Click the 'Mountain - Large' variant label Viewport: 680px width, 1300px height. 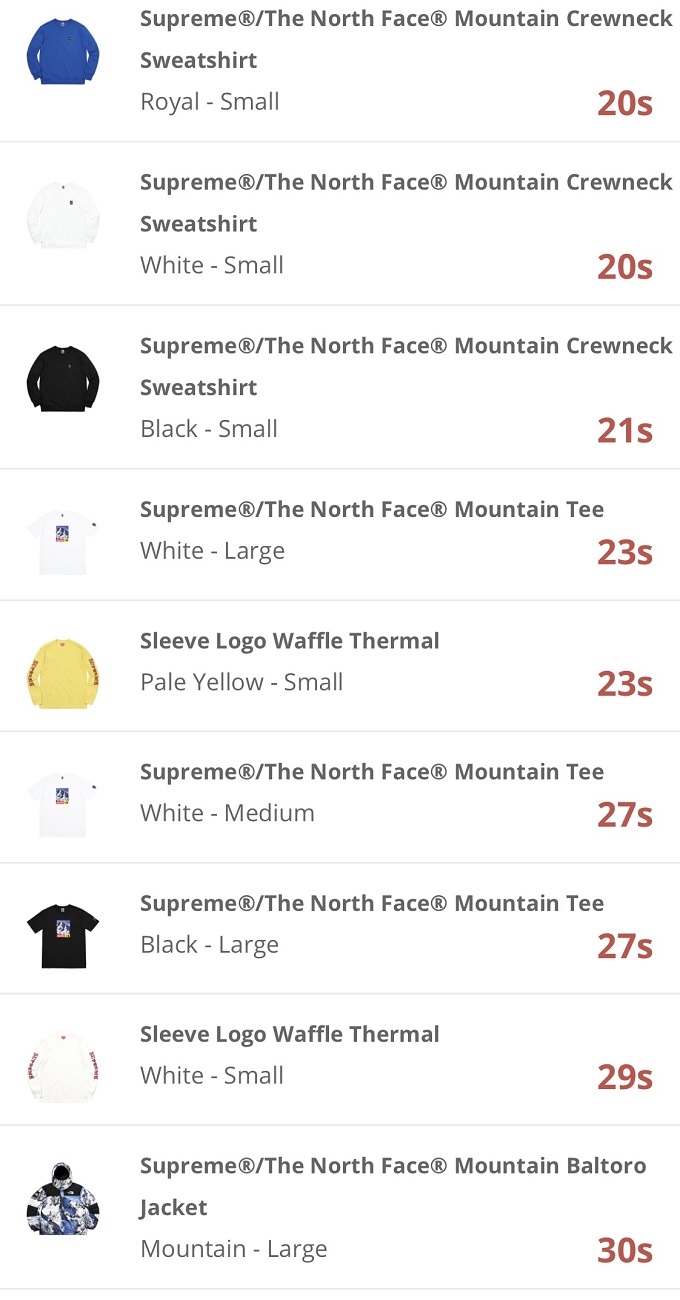[233, 1249]
